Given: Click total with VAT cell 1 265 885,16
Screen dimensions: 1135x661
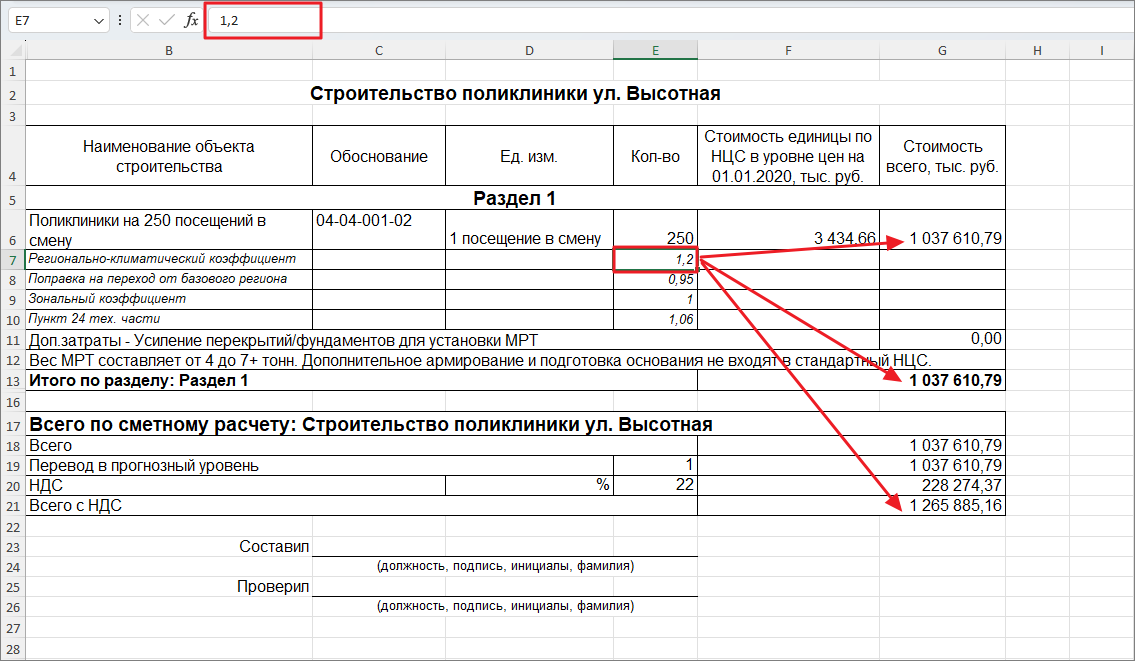Looking at the screenshot, I should pos(942,505).
